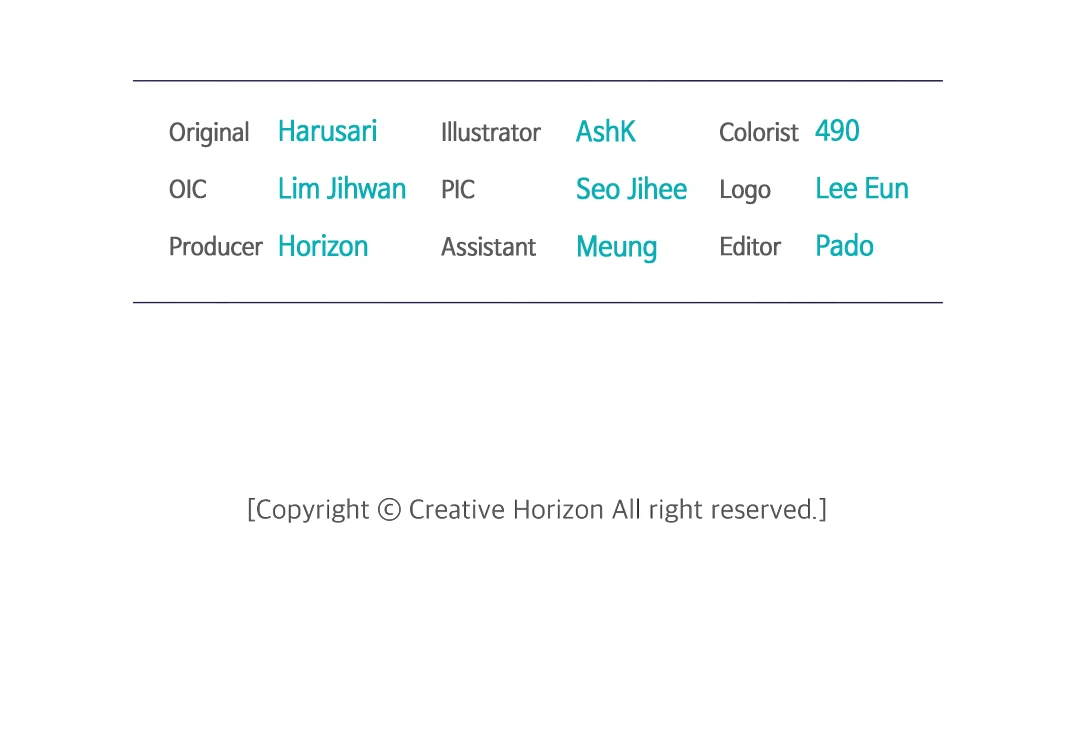Click the Horizon producer name
The width and height of the screenshot is (1080, 733).
click(322, 247)
